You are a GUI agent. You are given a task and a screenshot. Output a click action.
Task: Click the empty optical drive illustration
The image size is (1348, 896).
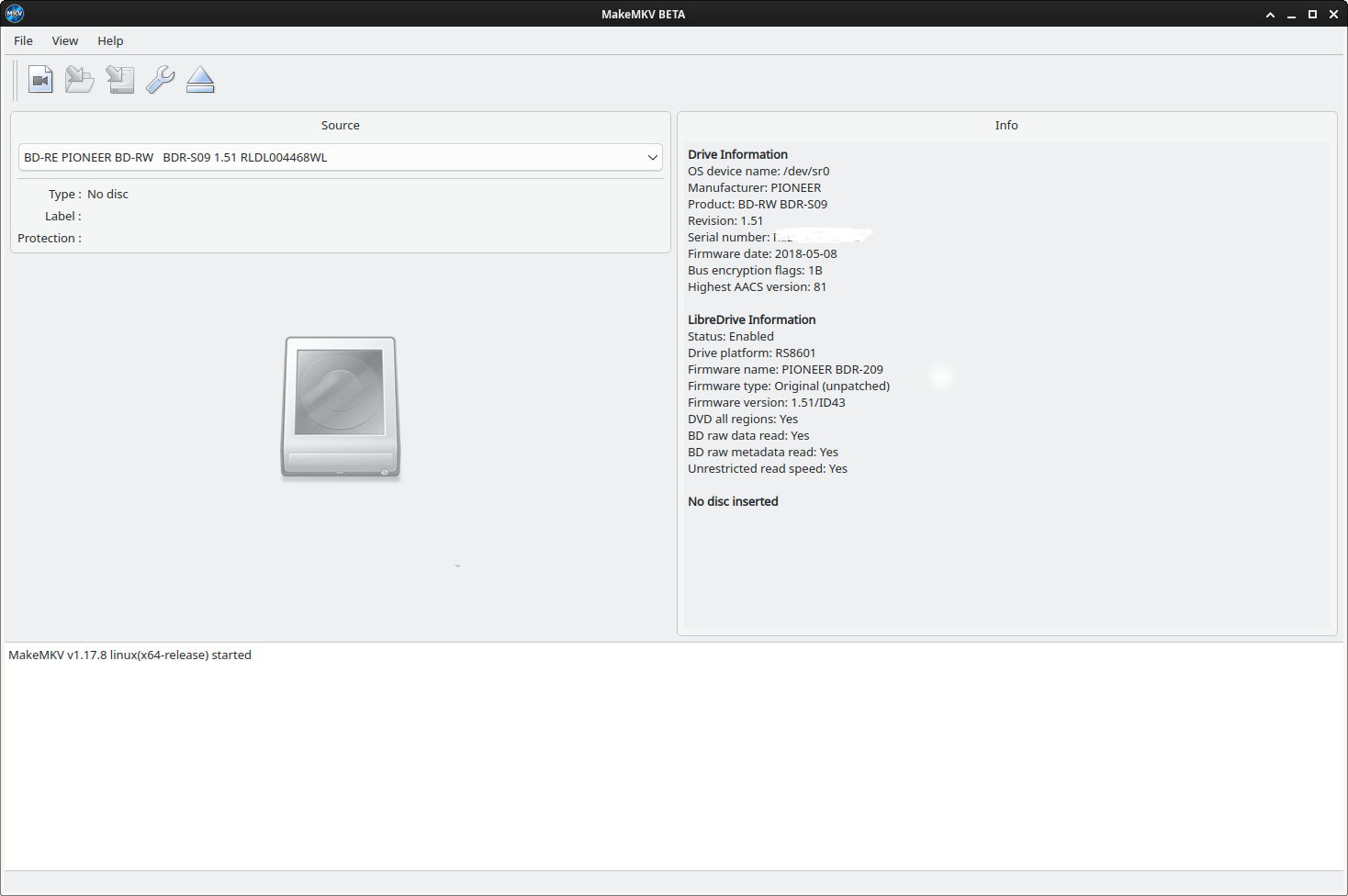340,408
